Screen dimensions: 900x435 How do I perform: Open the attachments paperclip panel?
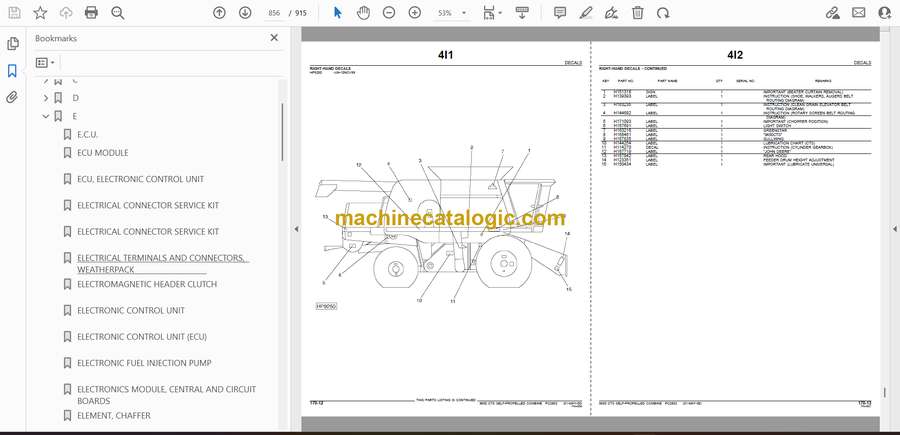[12, 97]
